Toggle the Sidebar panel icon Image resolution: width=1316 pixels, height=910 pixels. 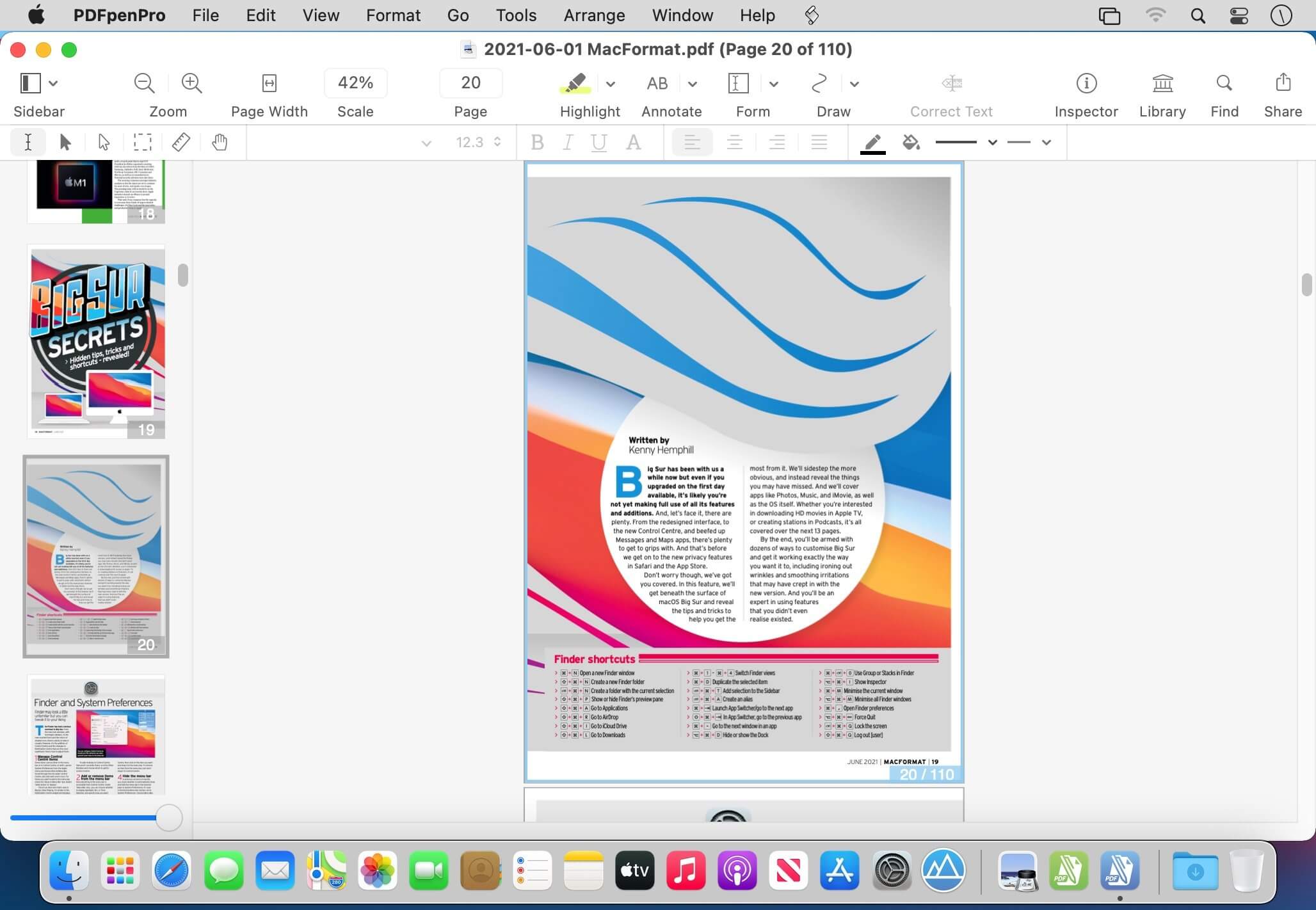[x=30, y=83]
